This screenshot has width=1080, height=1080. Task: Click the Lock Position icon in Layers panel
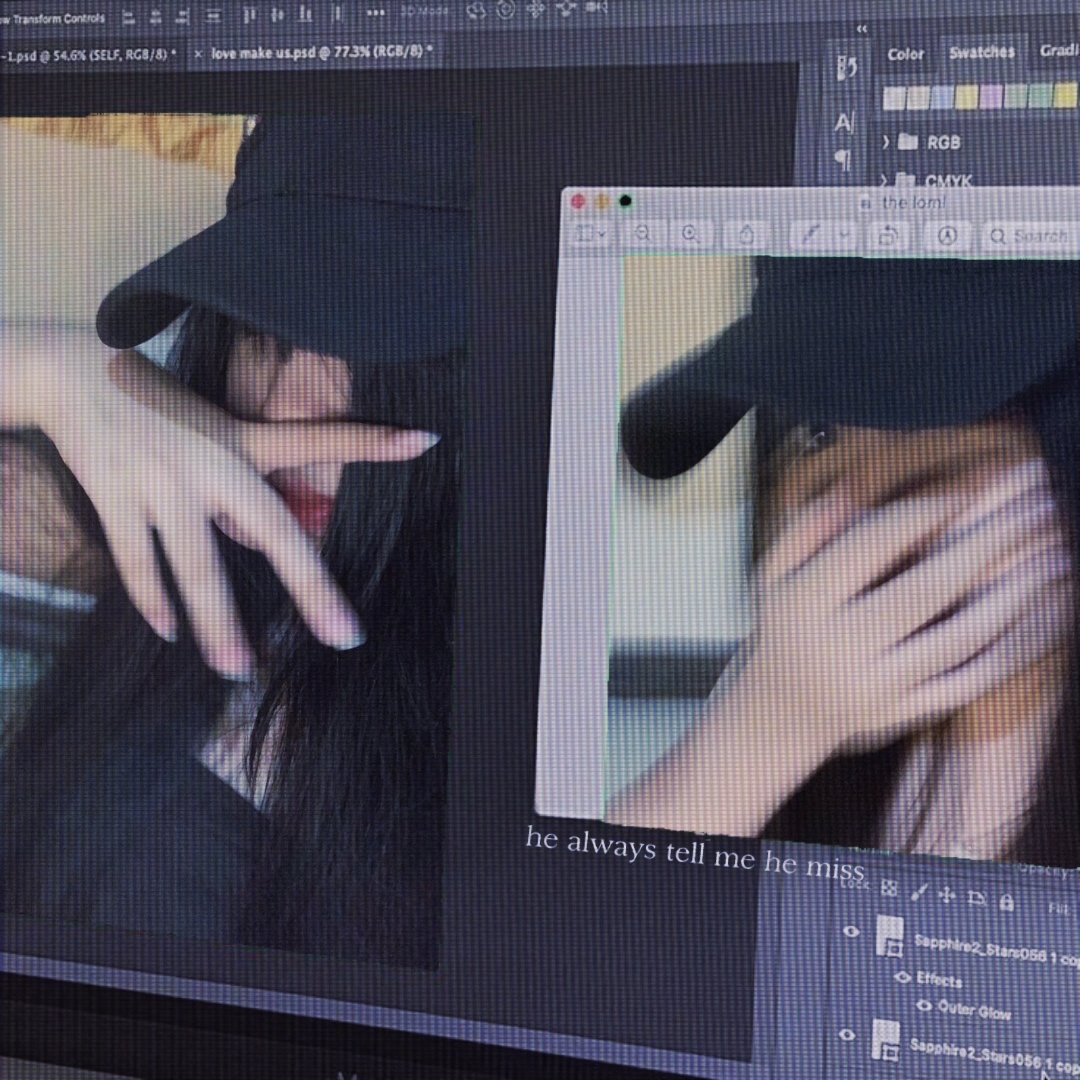[x=947, y=894]
